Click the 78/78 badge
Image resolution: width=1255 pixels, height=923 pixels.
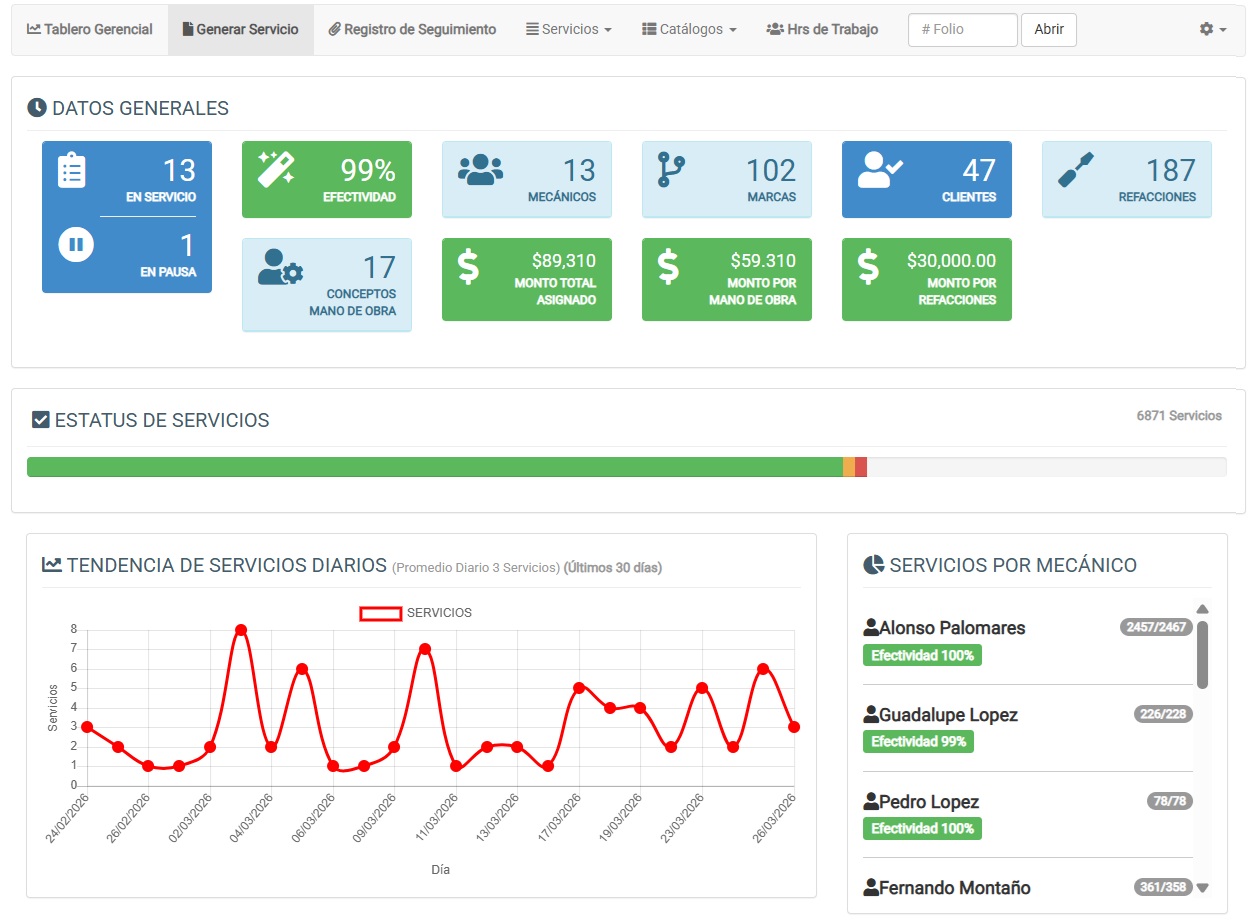click(x=1170, y=801)
